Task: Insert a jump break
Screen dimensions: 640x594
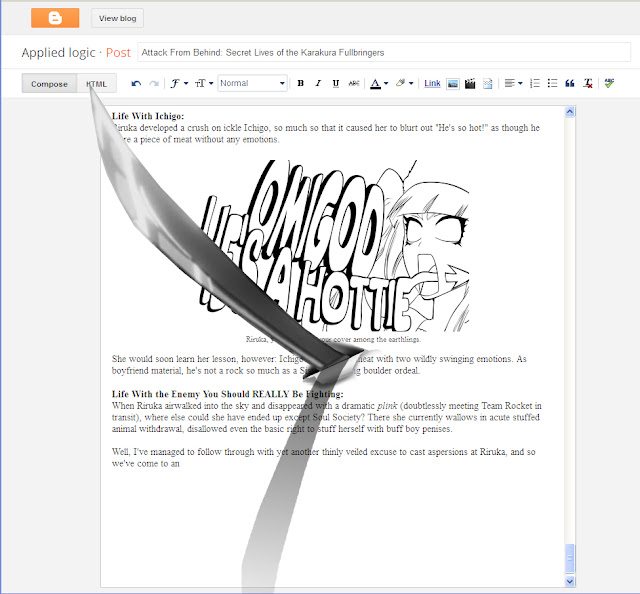Action: 487,84
